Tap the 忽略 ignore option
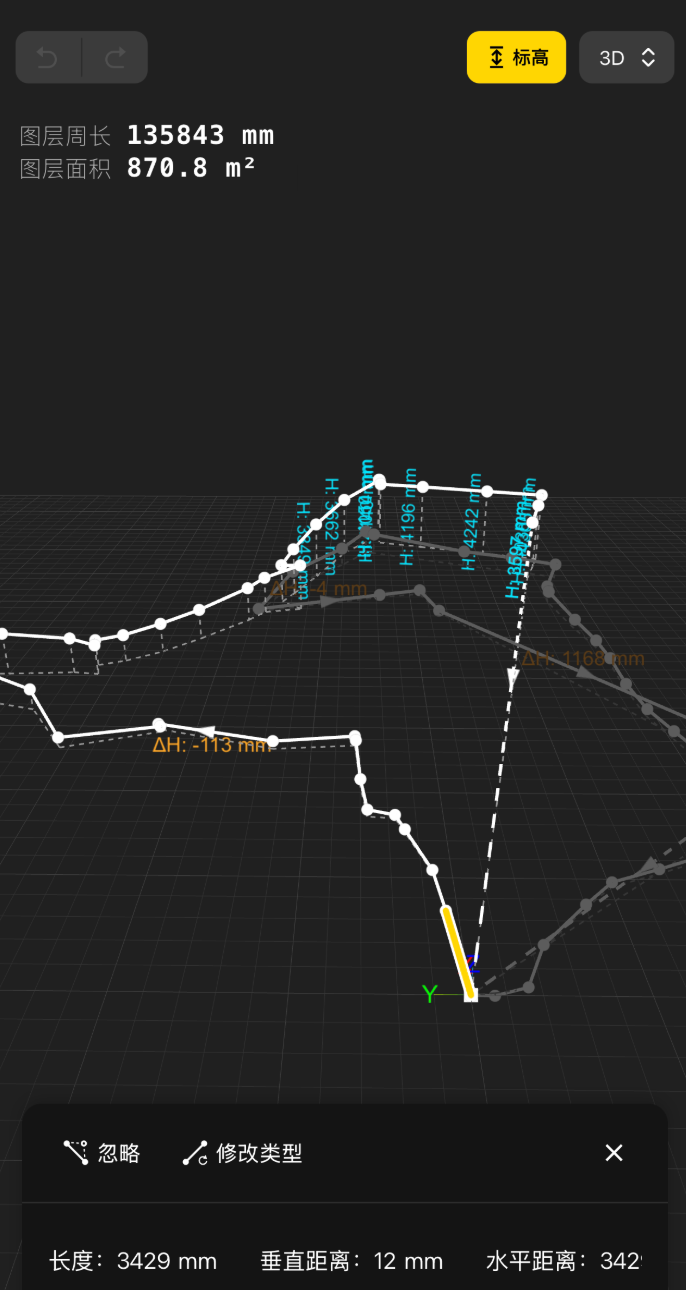The height and width of the screenshot is (1290, 686). (x=102, y=1153)
